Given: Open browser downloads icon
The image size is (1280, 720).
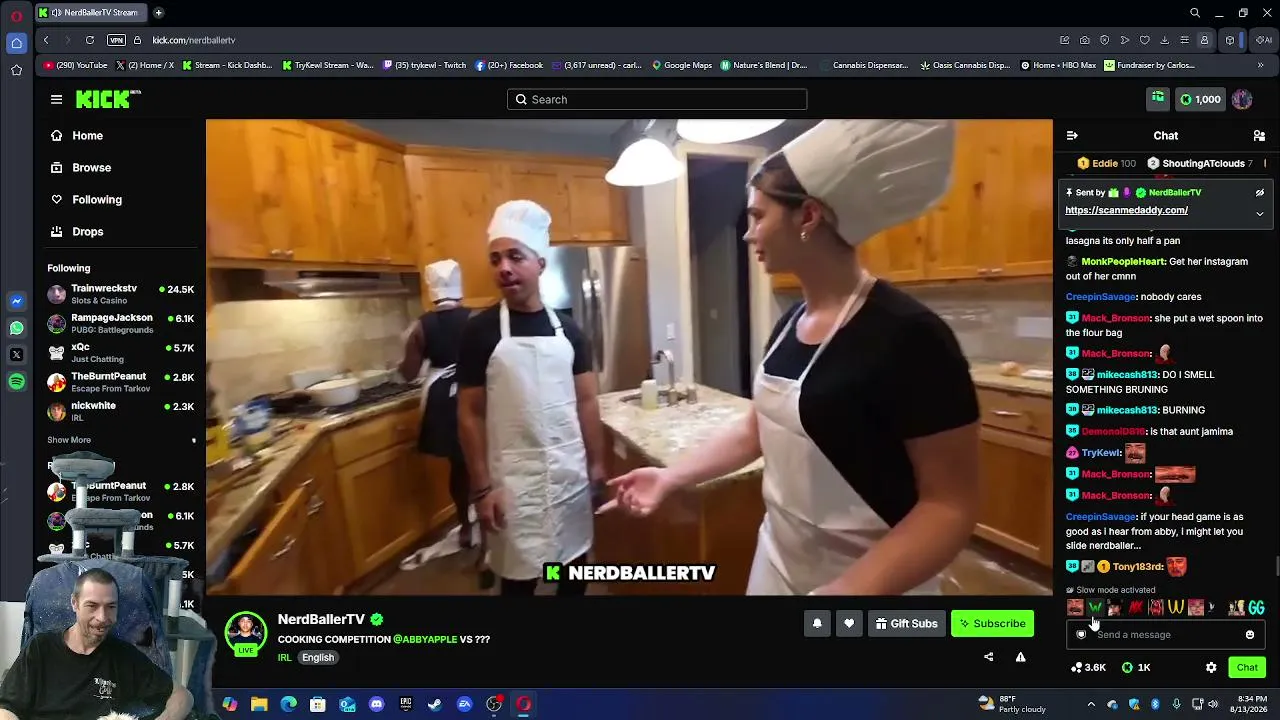Looking at the screenshot, I should point(1165,40).
